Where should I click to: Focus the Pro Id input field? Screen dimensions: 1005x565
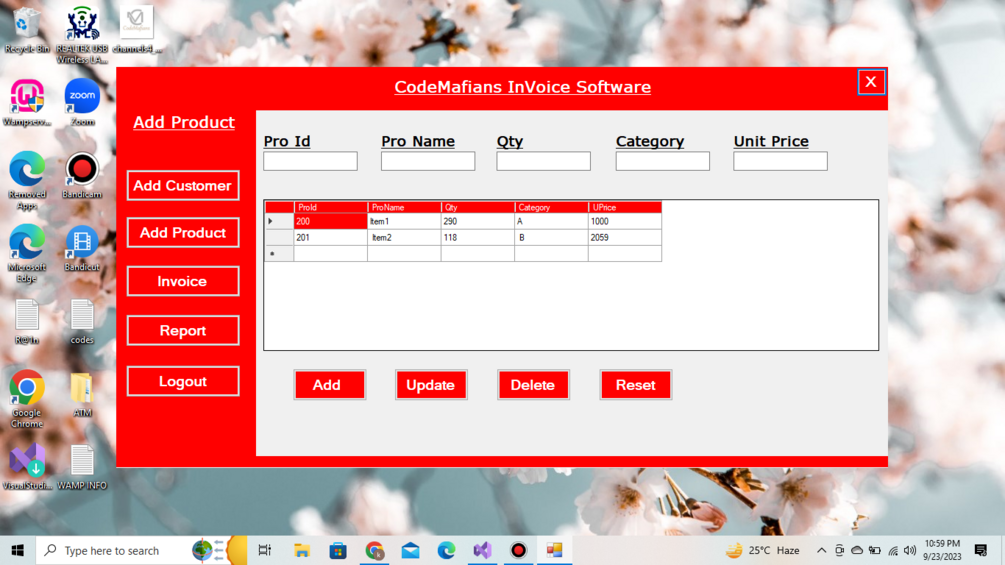click(310, 161)
